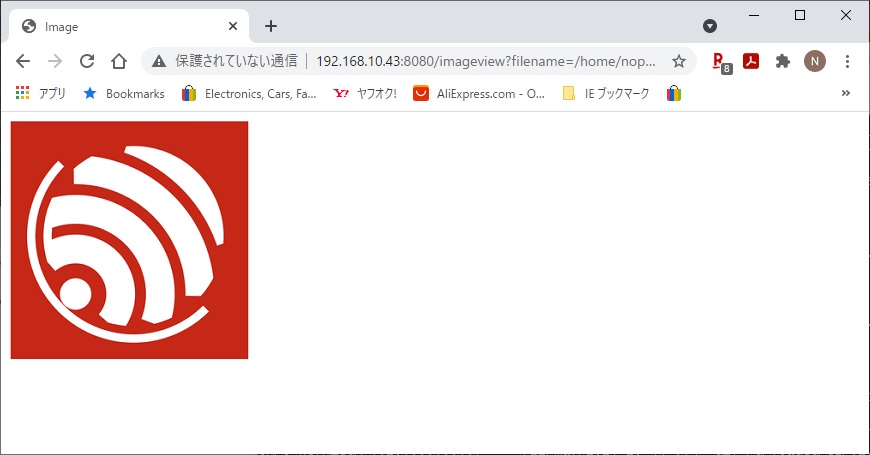Select the Image tab
Image resolution: width=870 pixels, height=455 pixels.
coord(129,26)
